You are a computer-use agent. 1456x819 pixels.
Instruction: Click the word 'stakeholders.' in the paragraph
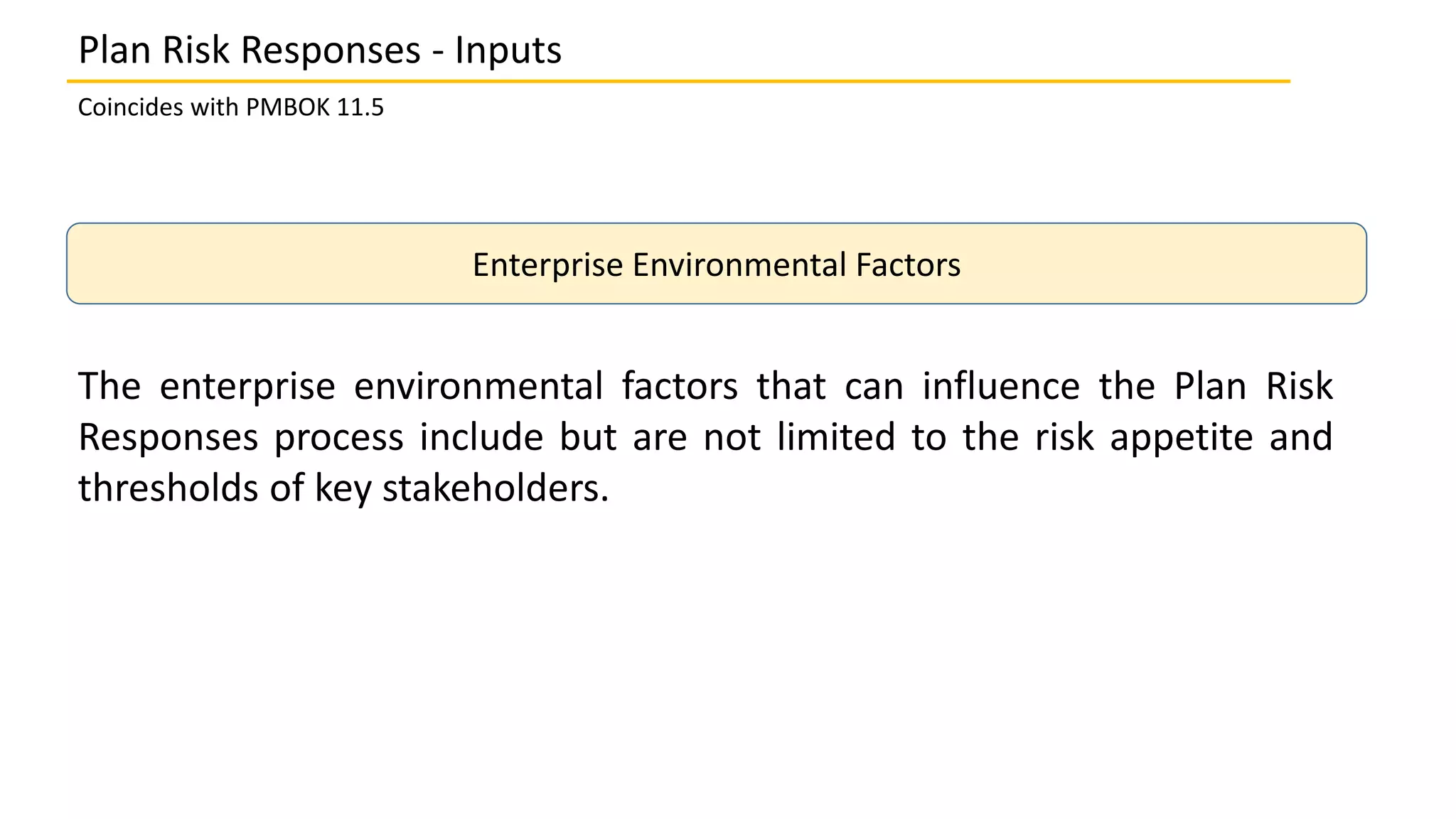coord(496,488)
